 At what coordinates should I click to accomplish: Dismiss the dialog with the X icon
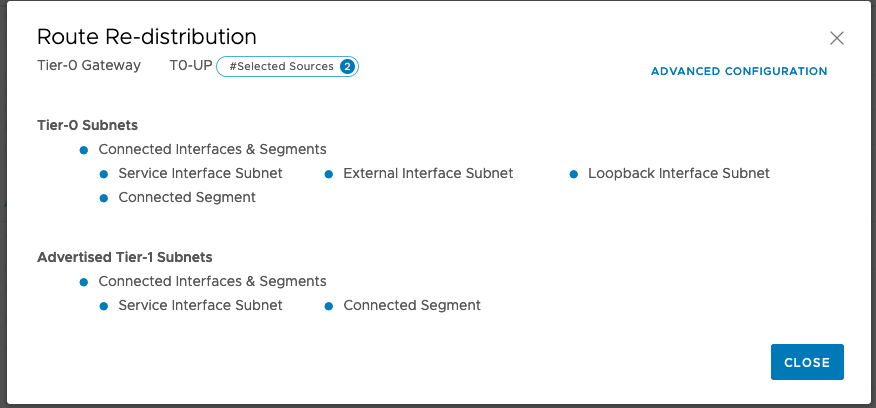pyautogui.click(x=837, y=39)
